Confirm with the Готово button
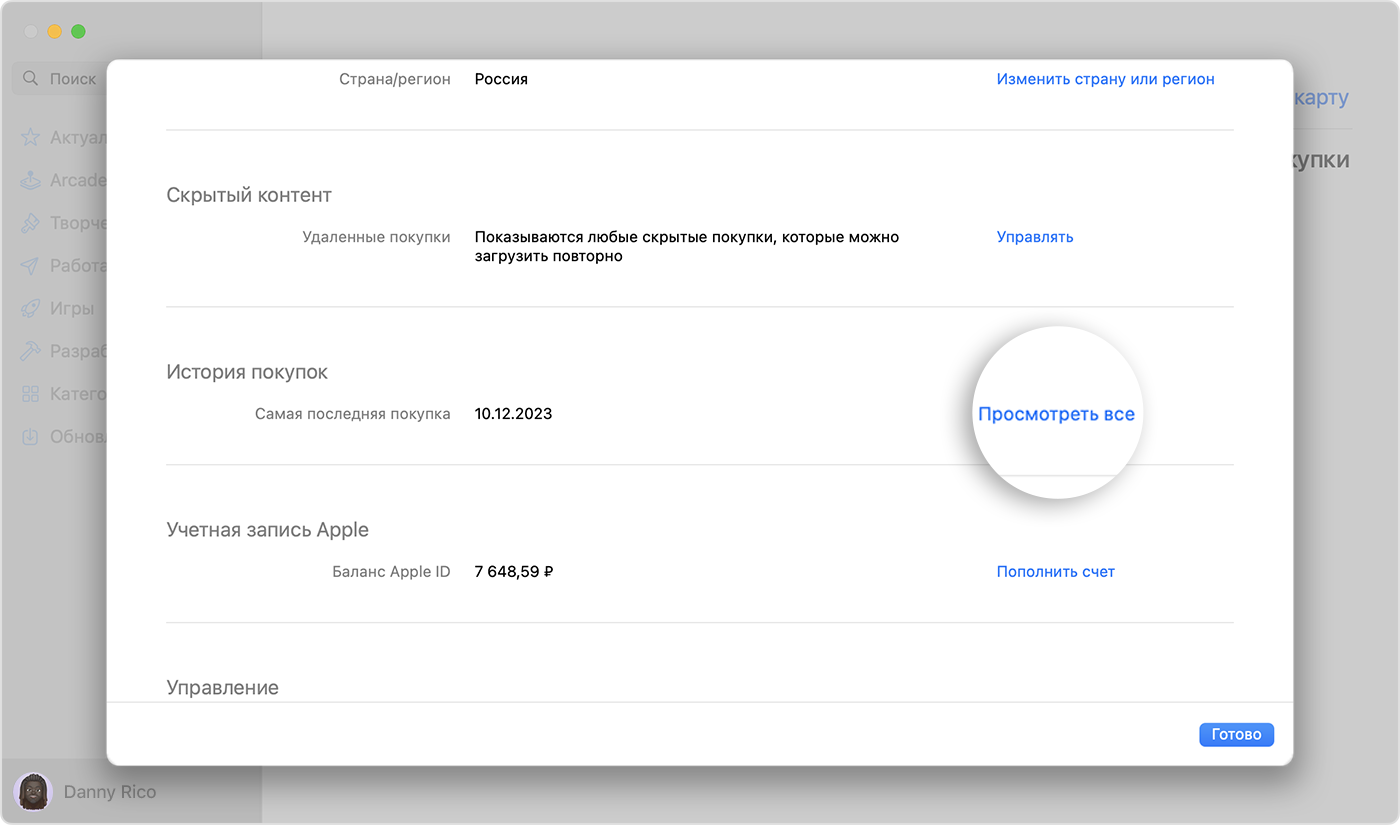The width and height of the screenshot is (1400, 826). [1236, 734]
